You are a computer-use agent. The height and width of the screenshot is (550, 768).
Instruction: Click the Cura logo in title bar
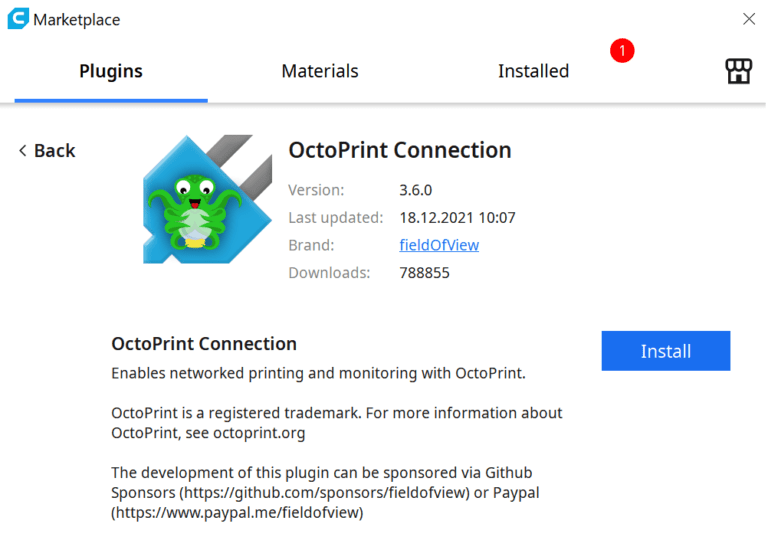[18, 19]
